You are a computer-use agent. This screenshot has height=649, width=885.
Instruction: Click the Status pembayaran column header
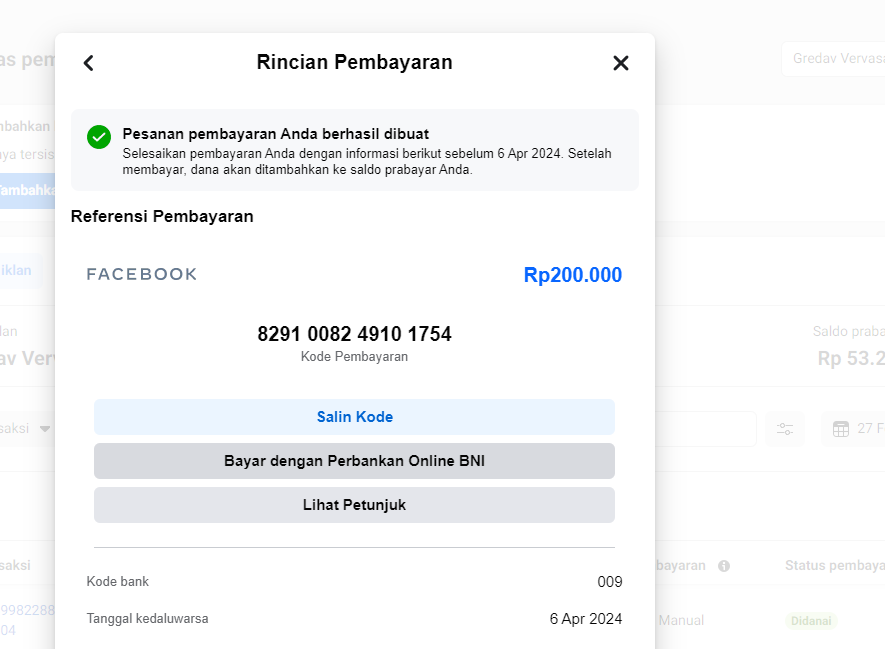pyautogui.click(x=834, y=566)
